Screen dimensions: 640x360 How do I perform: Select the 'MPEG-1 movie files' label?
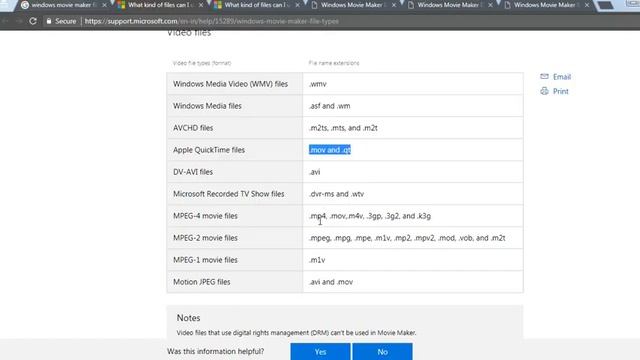tap(205, 260)
